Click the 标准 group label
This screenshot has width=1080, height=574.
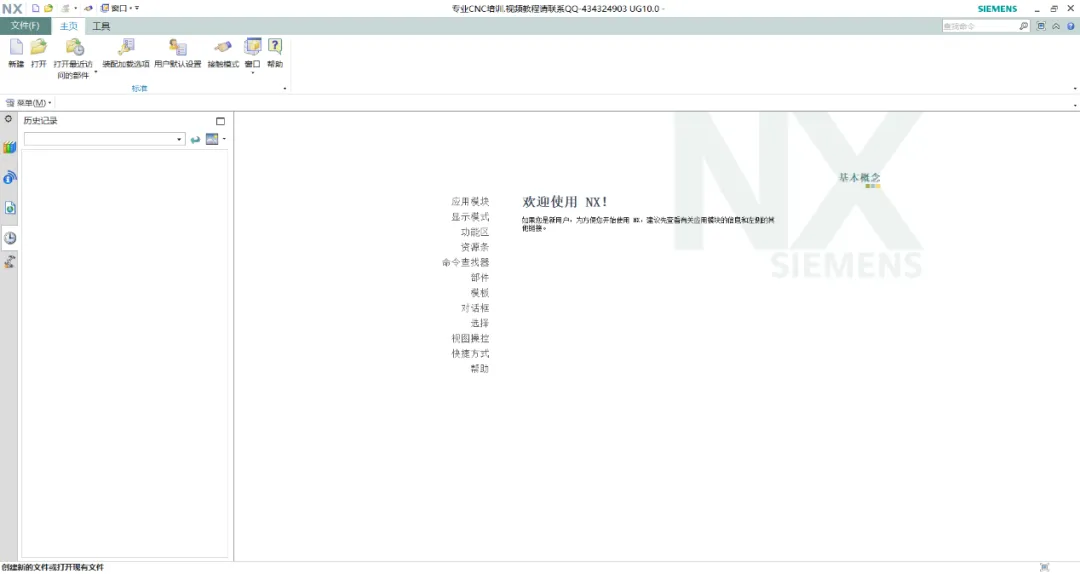point(140,88)
